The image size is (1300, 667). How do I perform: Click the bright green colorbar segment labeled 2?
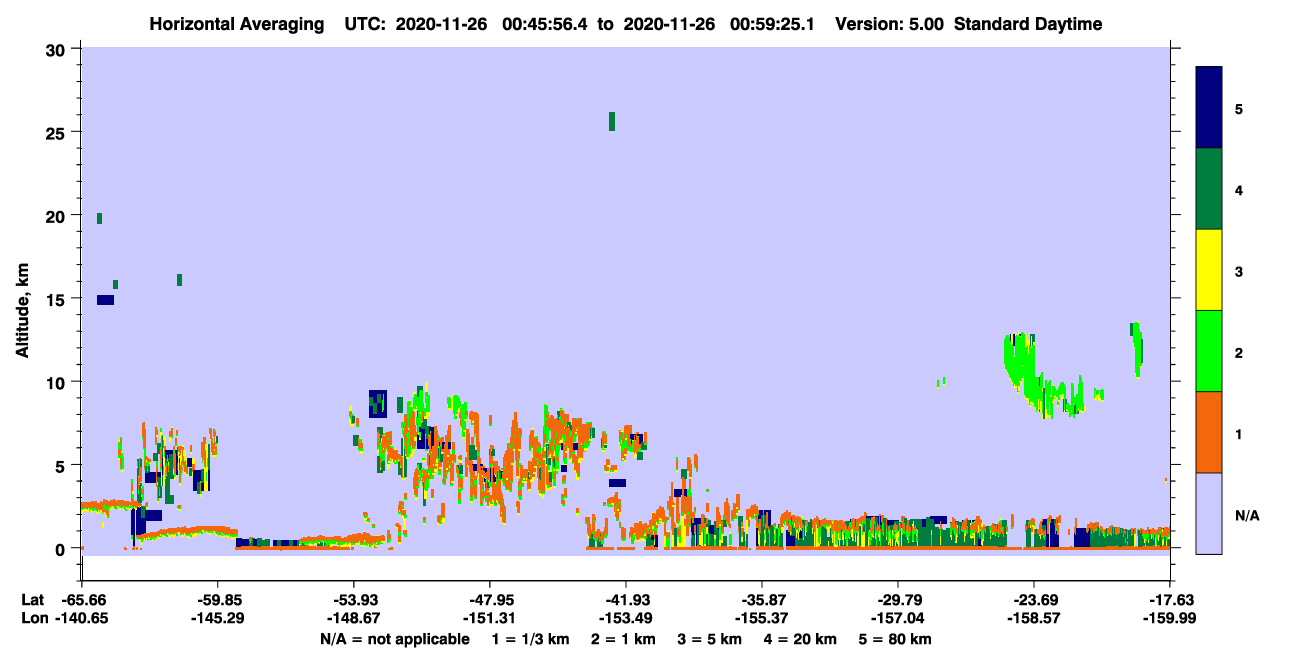1209,351
